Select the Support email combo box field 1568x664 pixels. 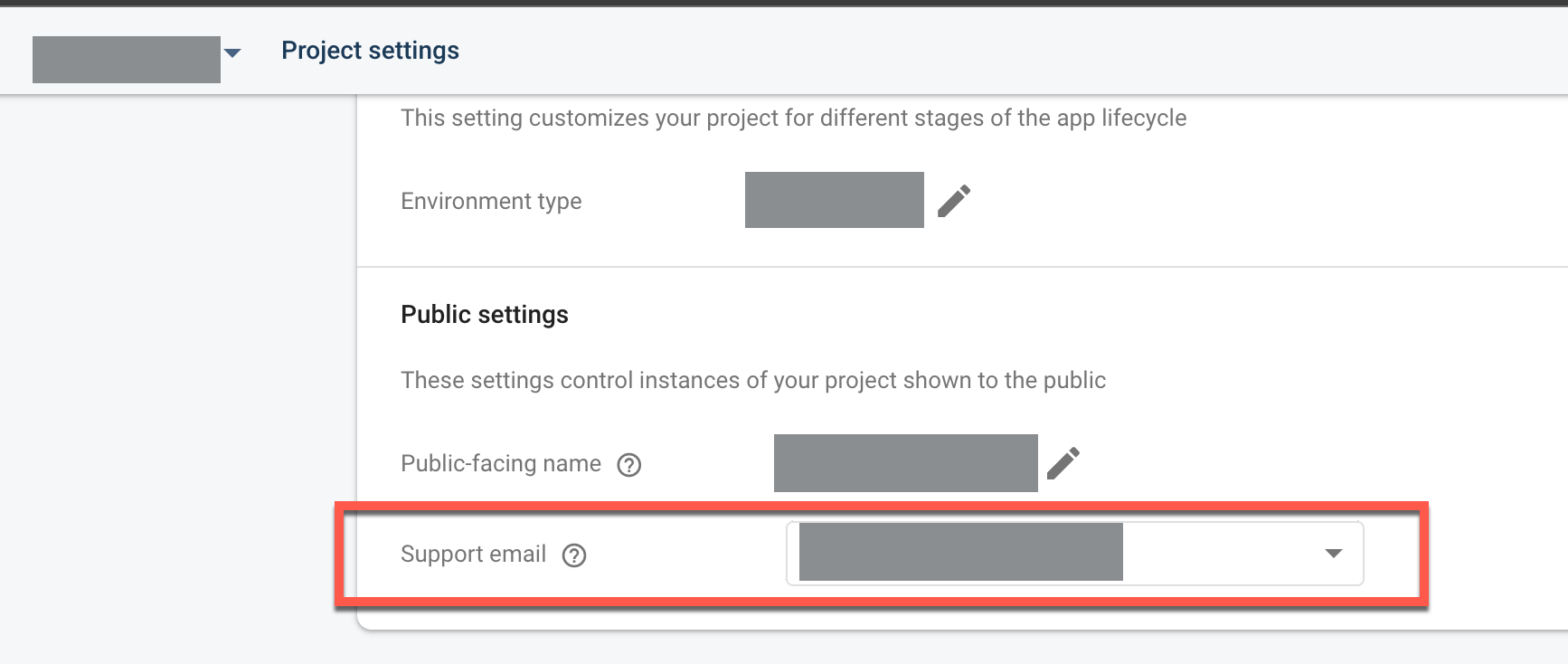click(1074, 554)
